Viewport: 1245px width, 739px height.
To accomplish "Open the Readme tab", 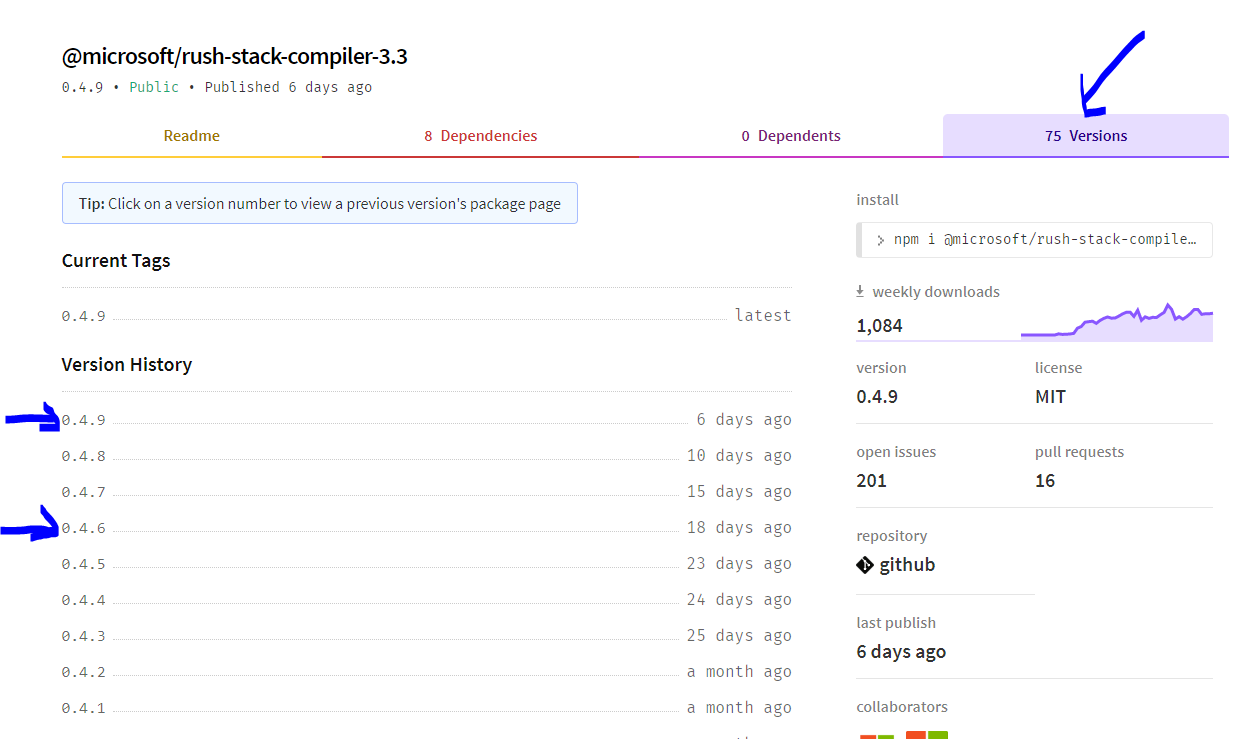I will tap(192, 136).
